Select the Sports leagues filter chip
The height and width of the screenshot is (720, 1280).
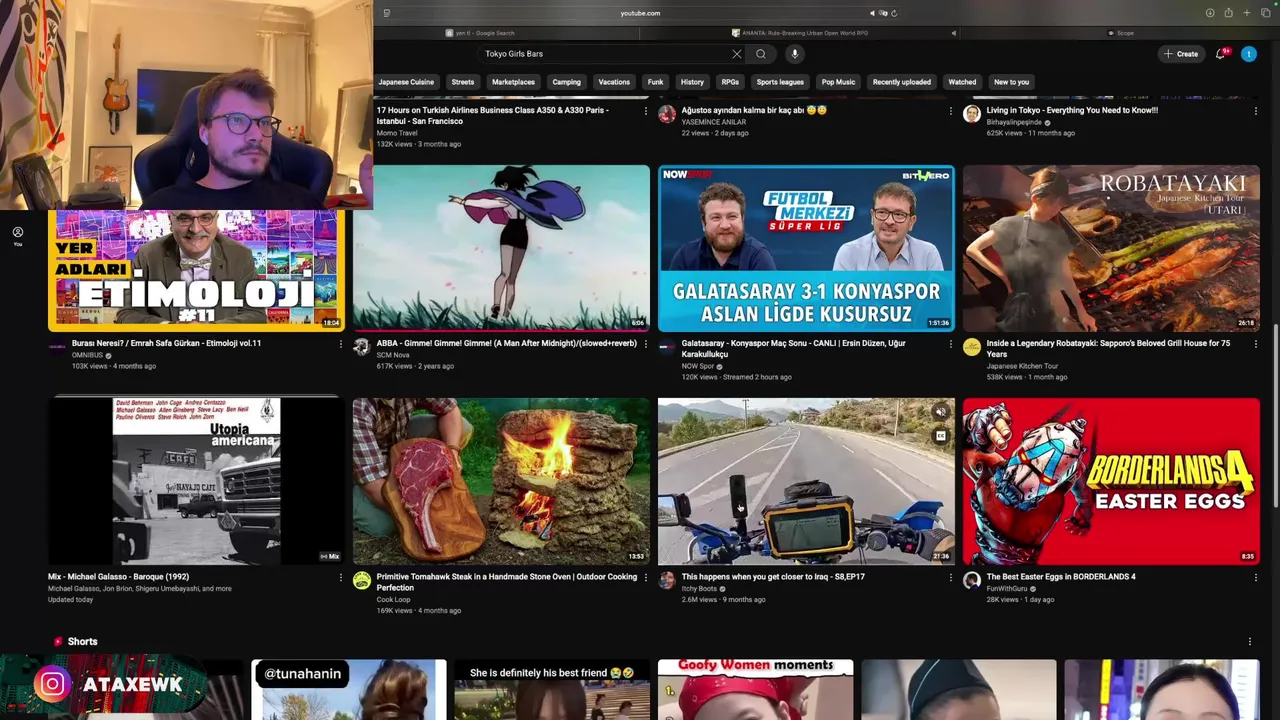[x=780, y=82]
